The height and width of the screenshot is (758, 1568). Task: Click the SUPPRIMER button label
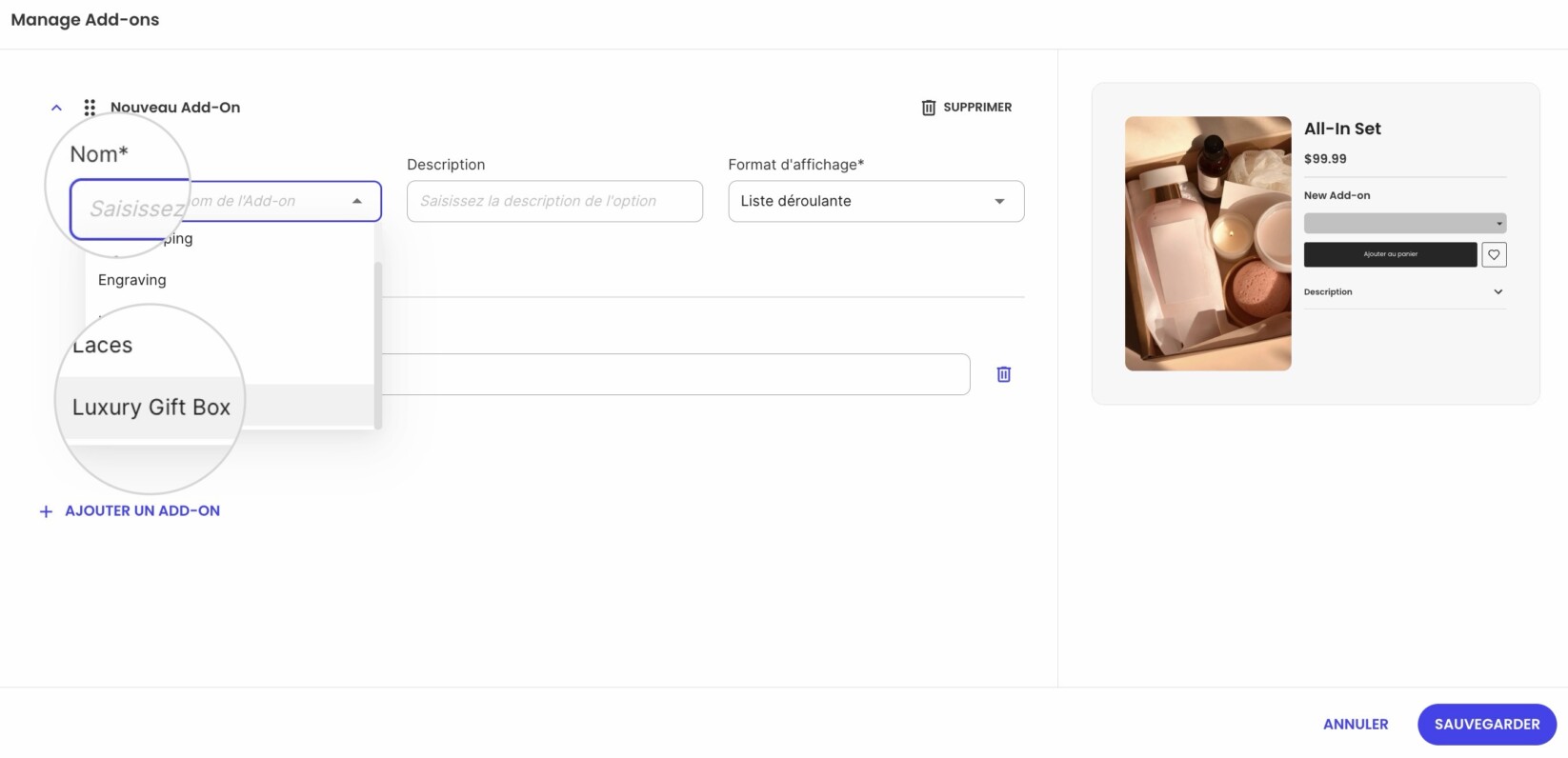click(977, 108)
